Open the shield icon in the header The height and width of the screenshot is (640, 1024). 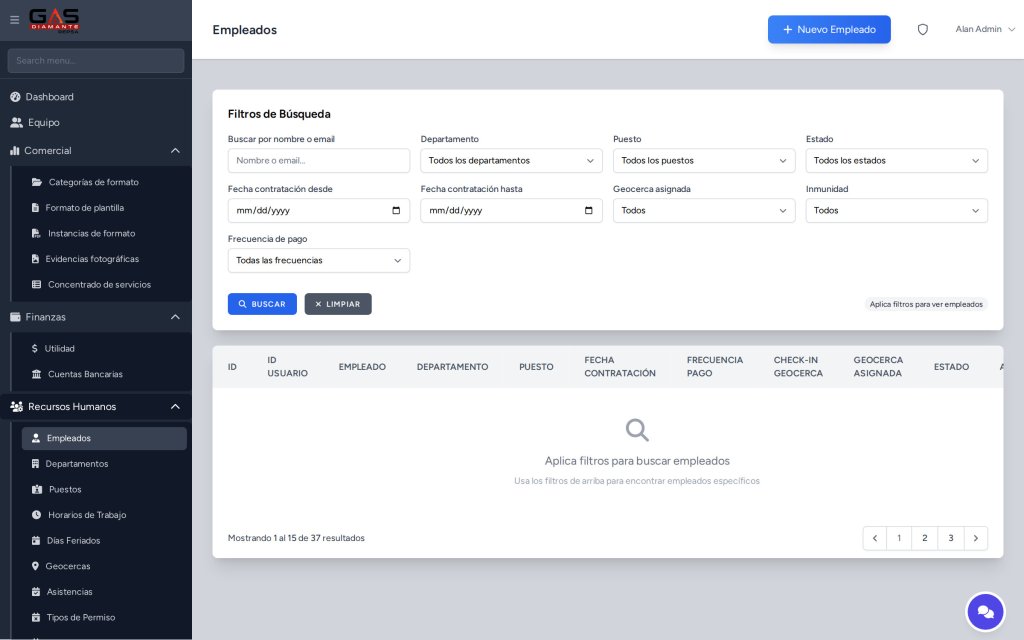pos(922,29)
